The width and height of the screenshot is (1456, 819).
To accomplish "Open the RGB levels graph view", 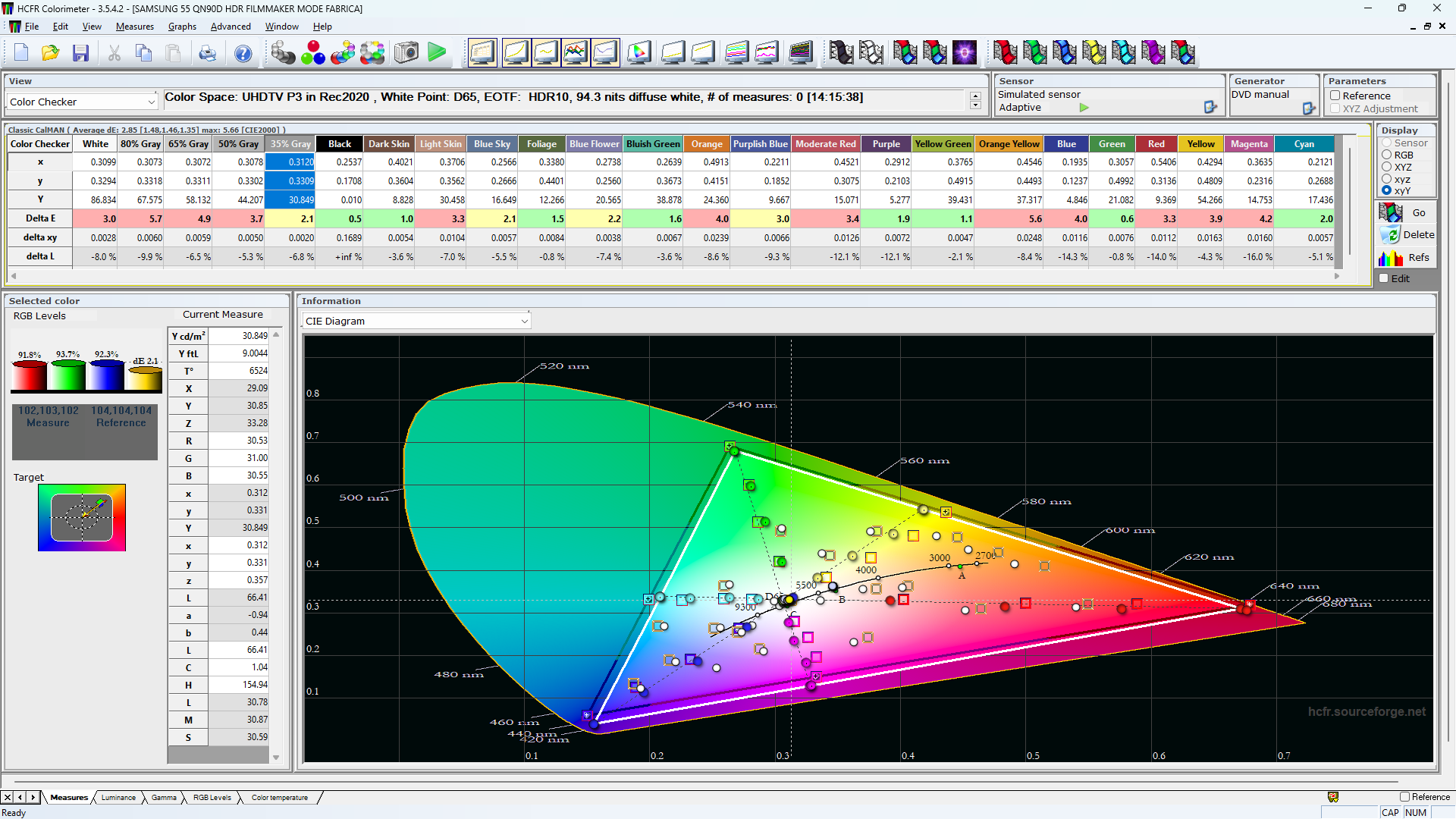I will click(x=576, y=52).
